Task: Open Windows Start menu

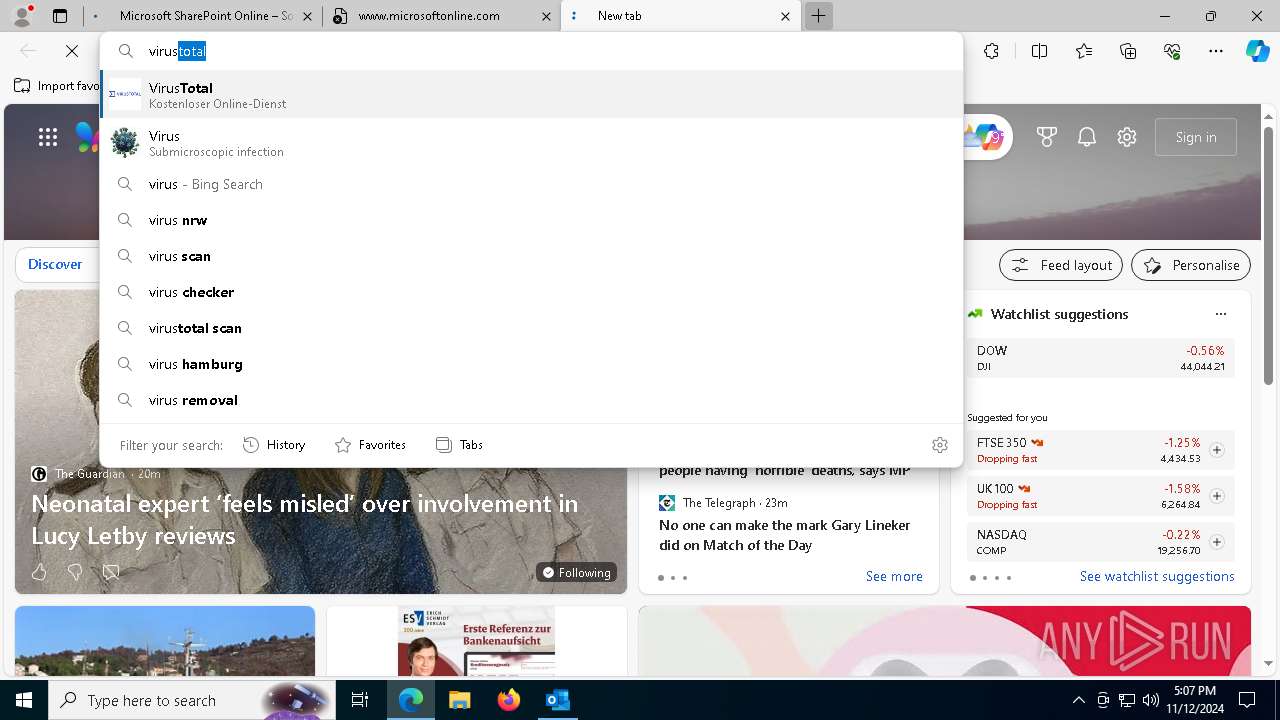Action: [24, 700]
